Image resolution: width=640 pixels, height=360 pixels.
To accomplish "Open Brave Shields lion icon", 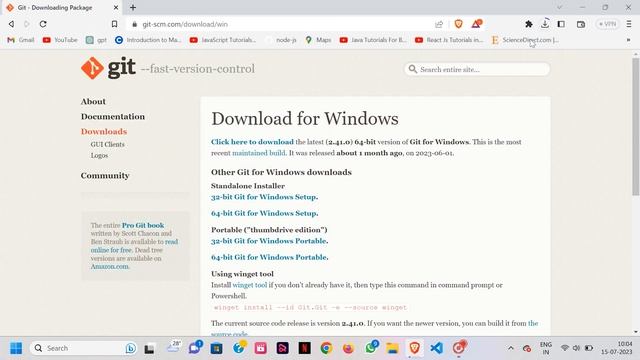I will [458, 24].
